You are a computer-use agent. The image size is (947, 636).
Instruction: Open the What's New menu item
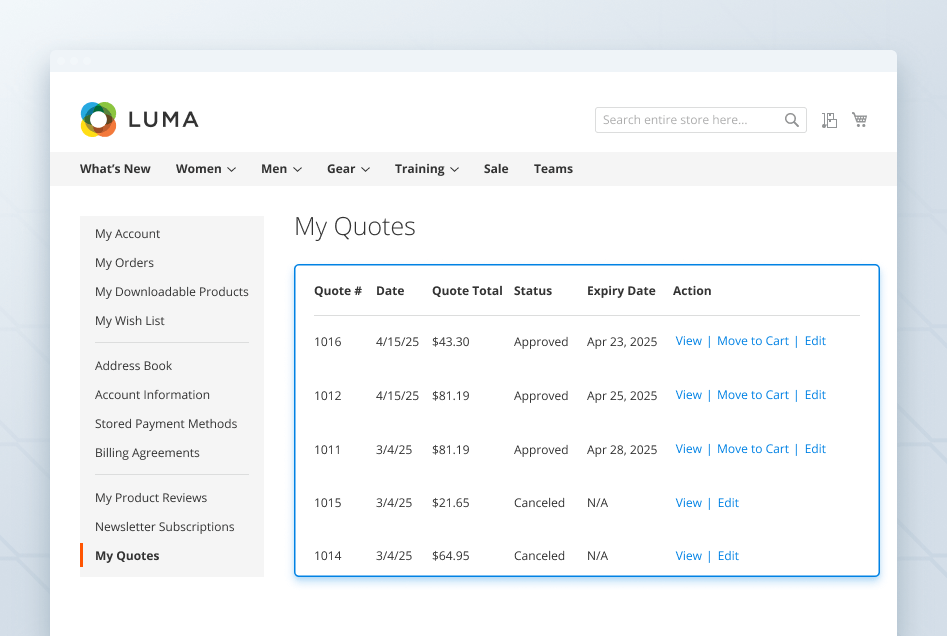point(114,168)
